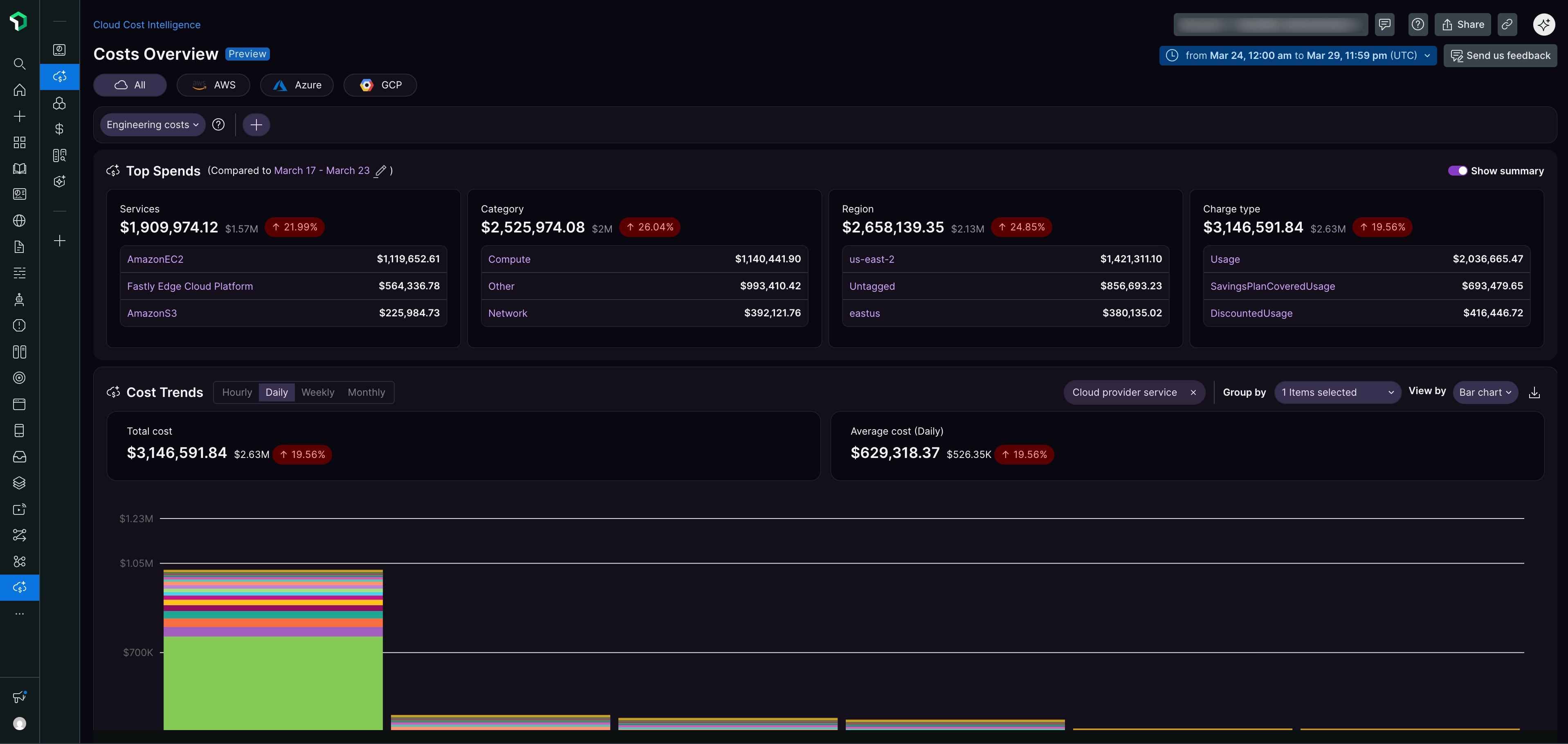Filter costs by GCP

[x=380, y=85]
